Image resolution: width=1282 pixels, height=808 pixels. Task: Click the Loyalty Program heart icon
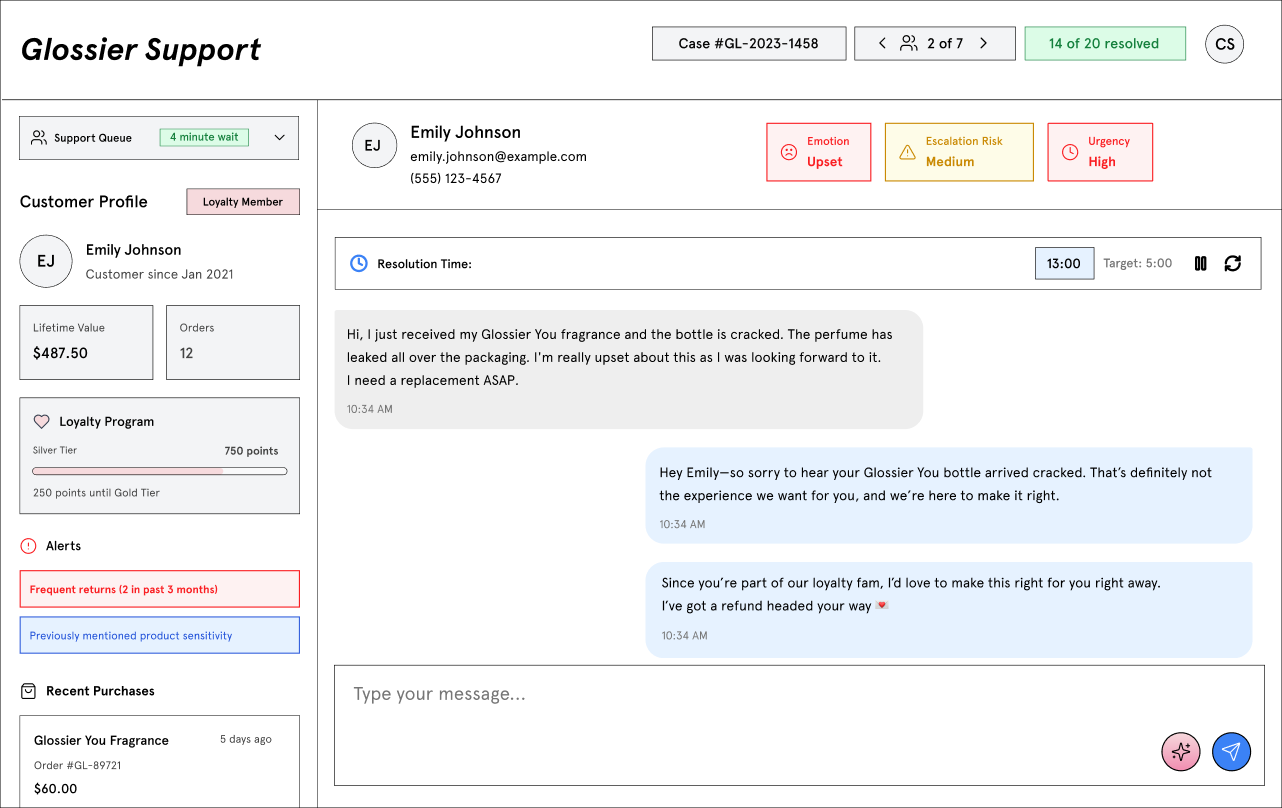tap(42, 422)
